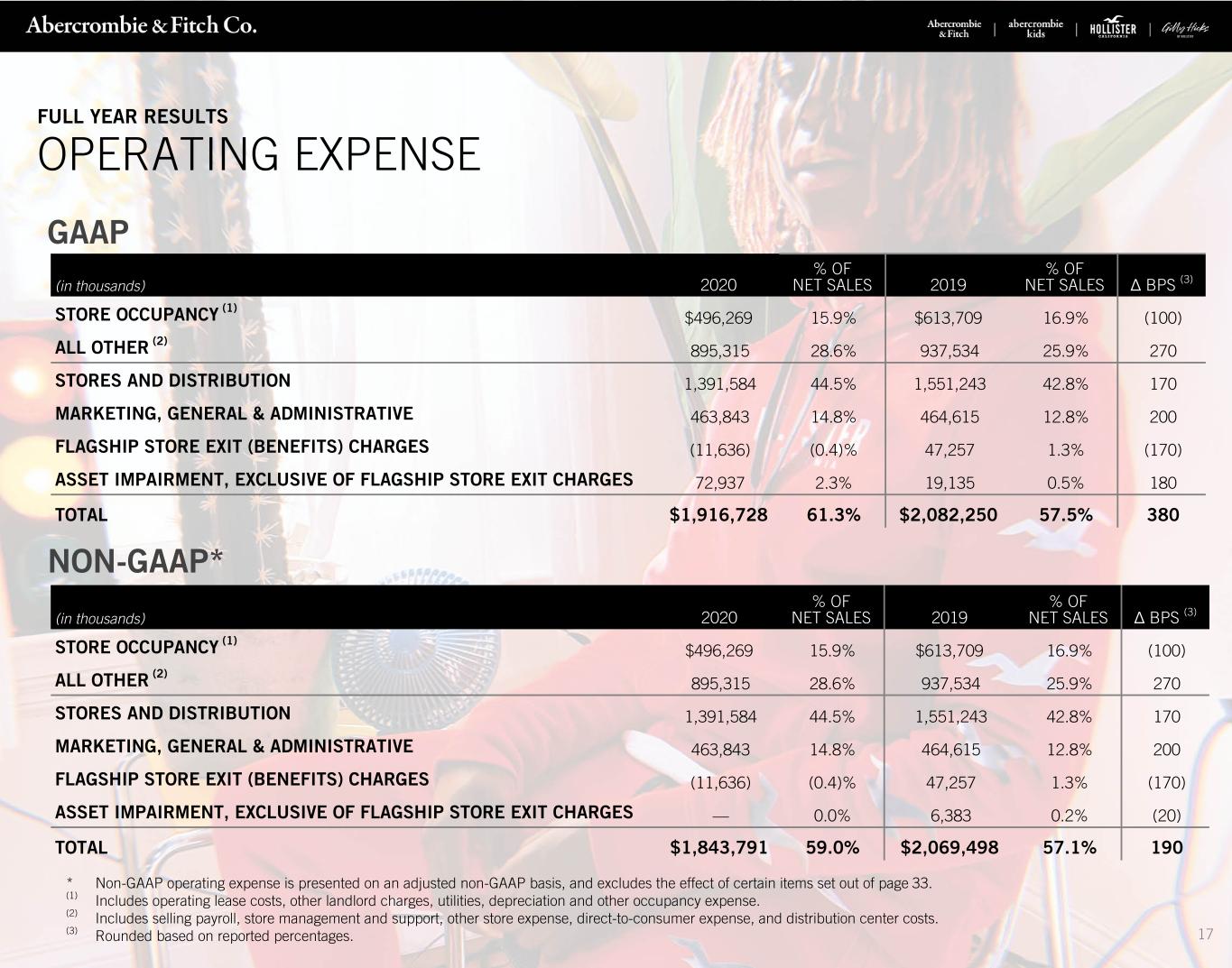Select the Abercrombie & Fitch brand logo in header

pyautogui.click(x=954, y=28)
